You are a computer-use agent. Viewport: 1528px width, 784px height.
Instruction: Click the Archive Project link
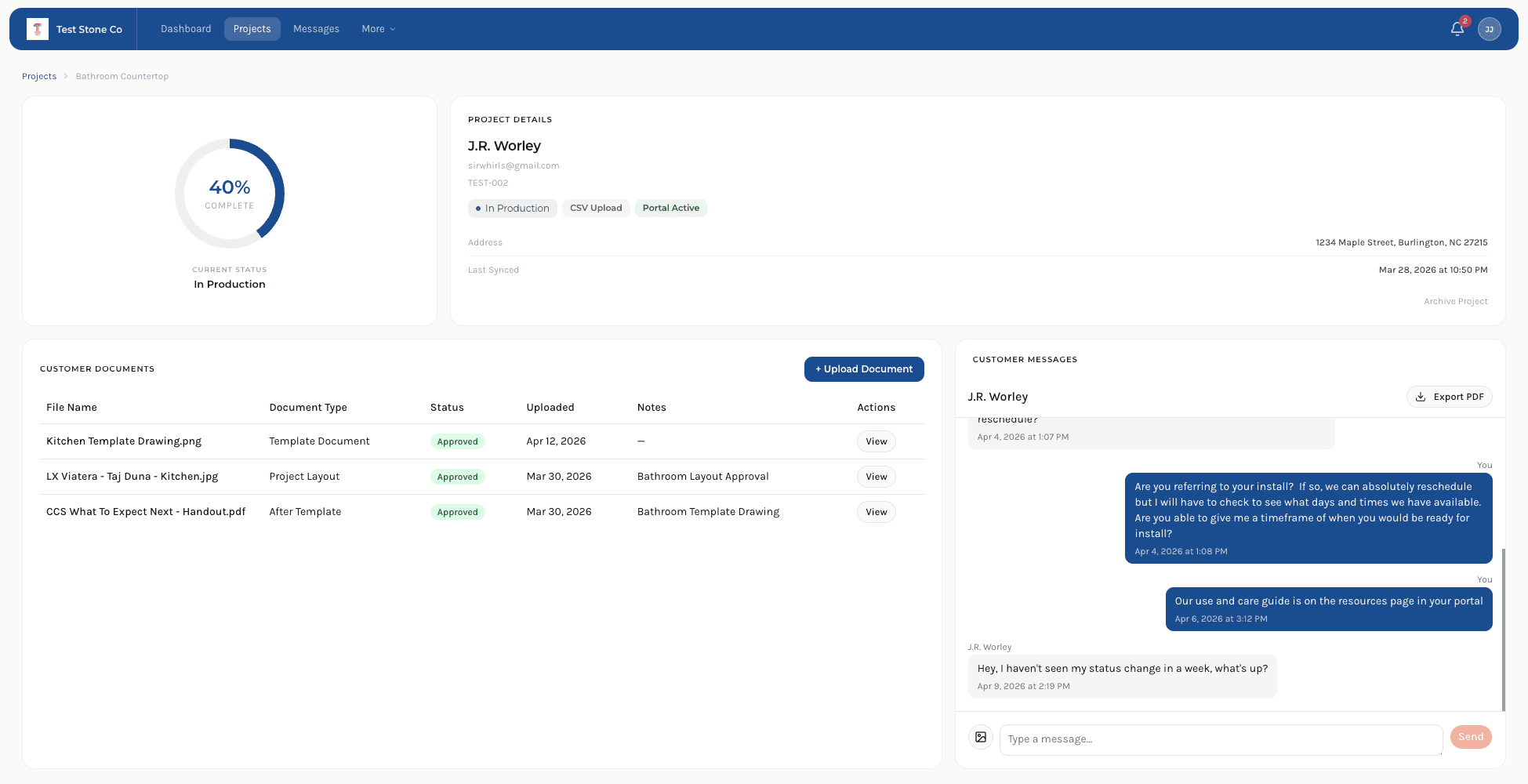1455,301
